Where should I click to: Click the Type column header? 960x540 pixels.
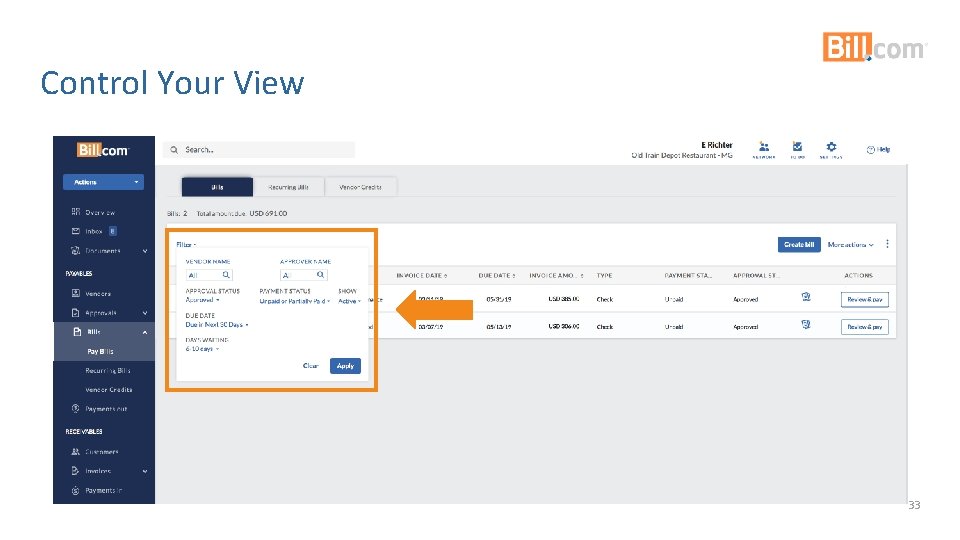tap(604, 276)
